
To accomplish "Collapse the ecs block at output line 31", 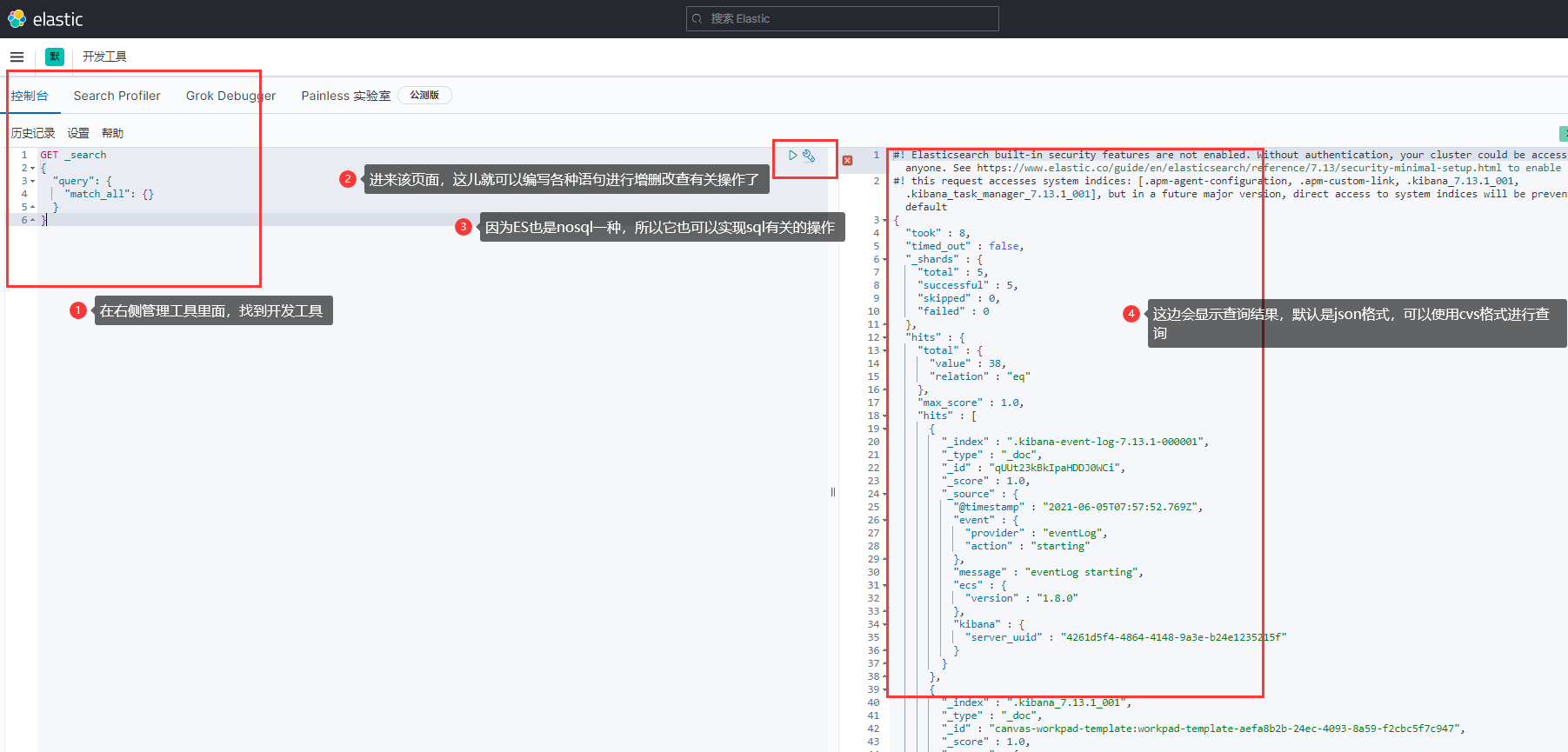I will tap(885, 586).
